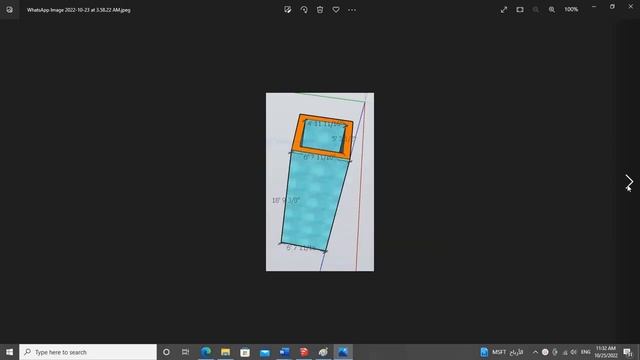This screenshot has width=640, height=360.
Task: Minimize the Photos window
Action: click(x=594, y=7)
